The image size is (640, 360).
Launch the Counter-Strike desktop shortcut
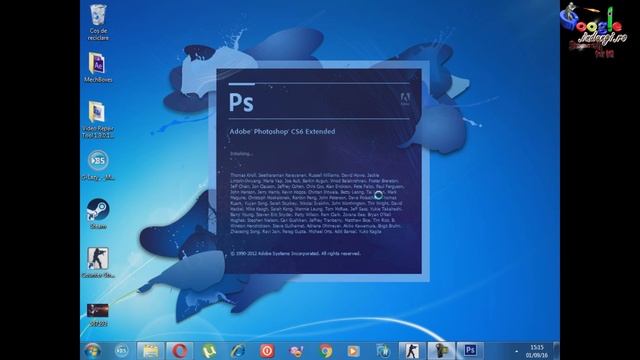(x=98, y=262)
